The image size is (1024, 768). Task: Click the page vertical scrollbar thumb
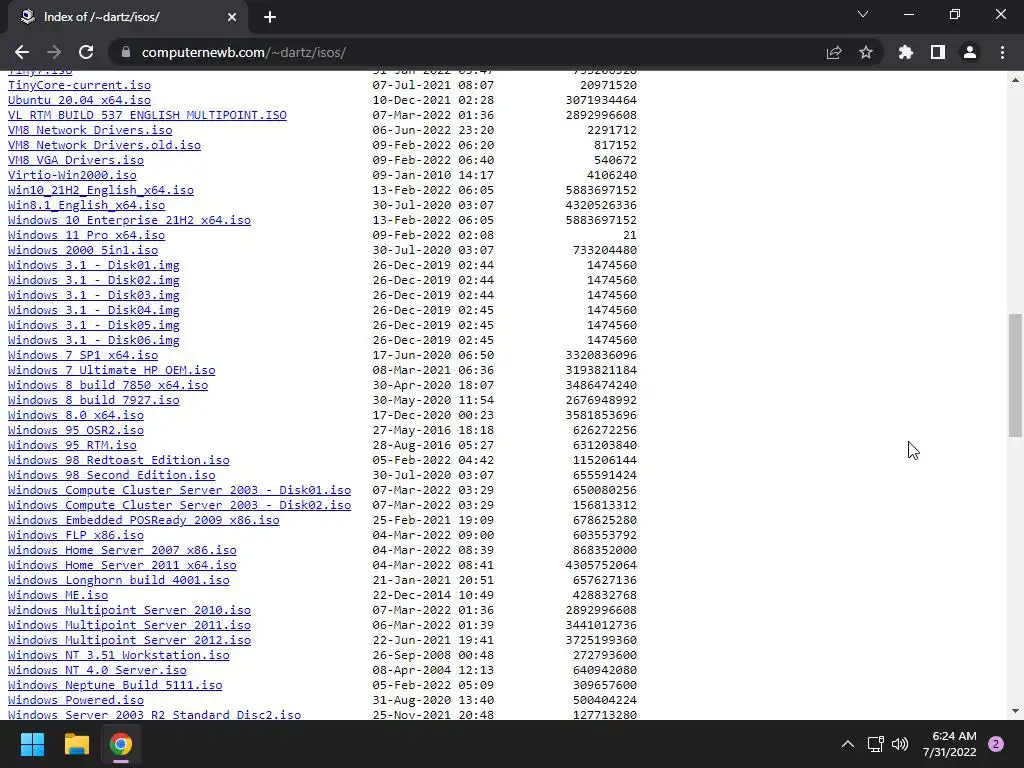[1015, 375]
